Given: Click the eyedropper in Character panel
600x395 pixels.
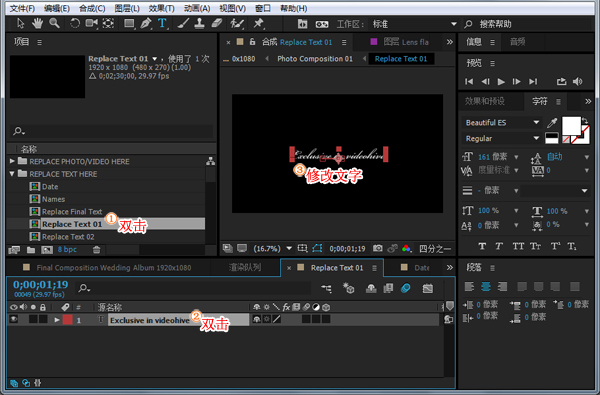Looking at the screenshot, I should coord(552,123).
